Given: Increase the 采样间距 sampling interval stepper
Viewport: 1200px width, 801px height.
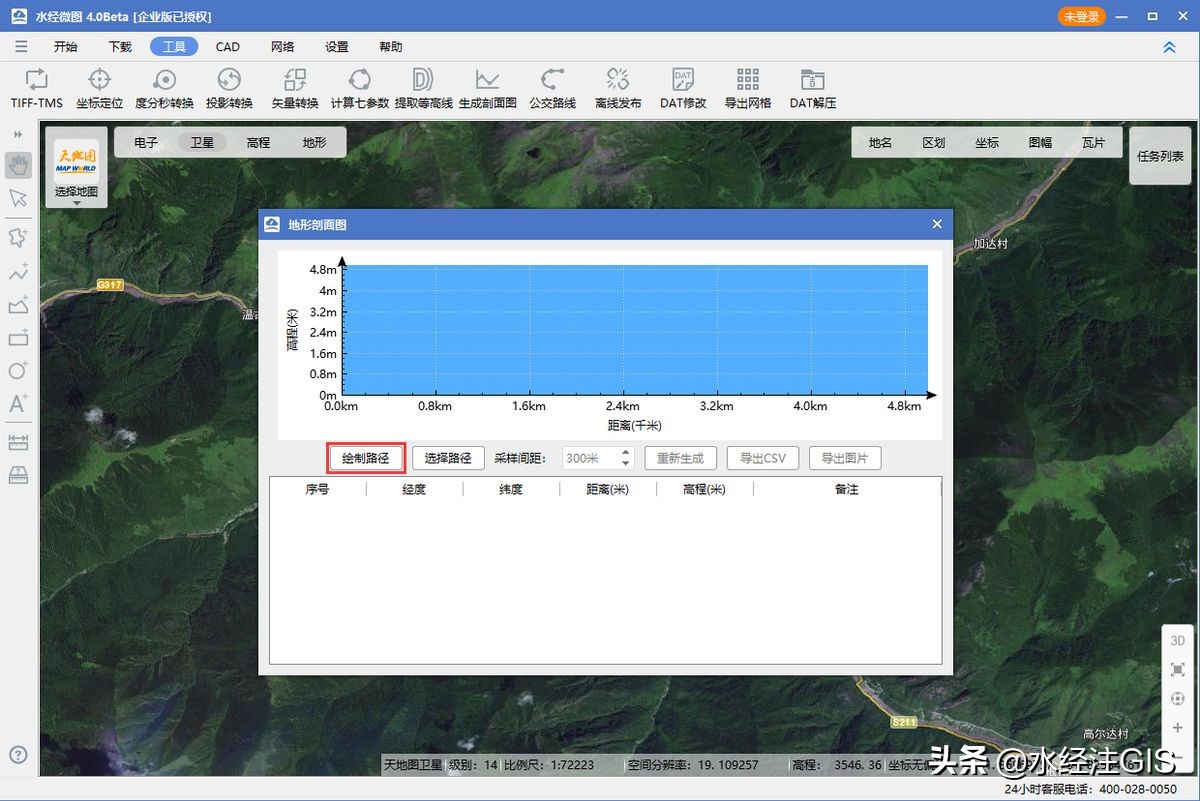Looking at the screenshot, I should (626, 453).
